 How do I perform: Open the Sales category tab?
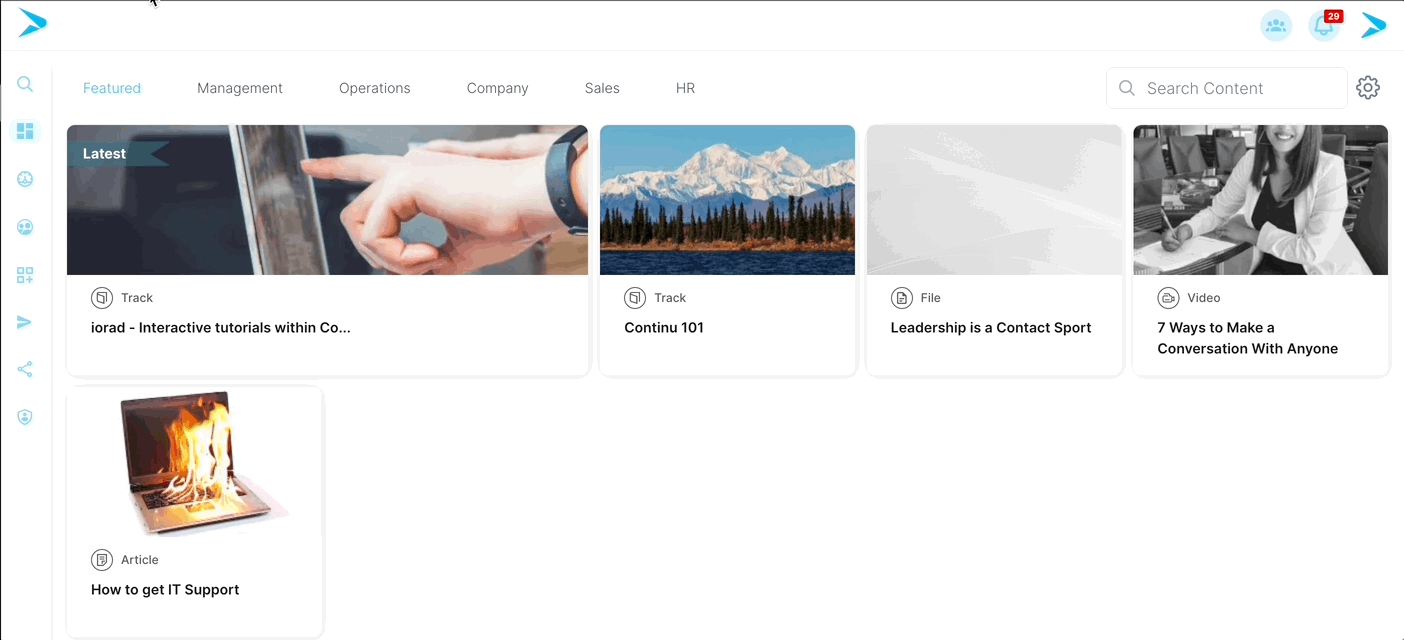602,88
